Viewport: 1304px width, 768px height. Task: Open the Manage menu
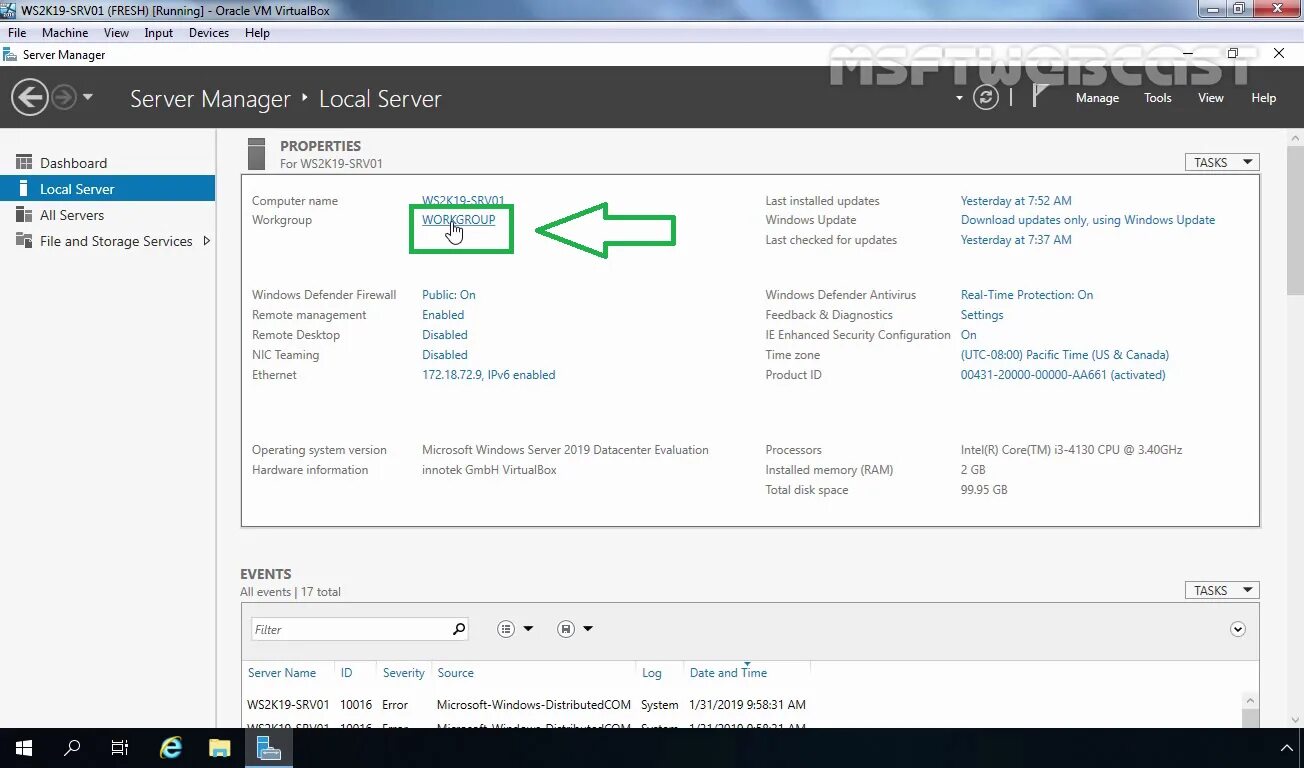[x=1097, y=98]
